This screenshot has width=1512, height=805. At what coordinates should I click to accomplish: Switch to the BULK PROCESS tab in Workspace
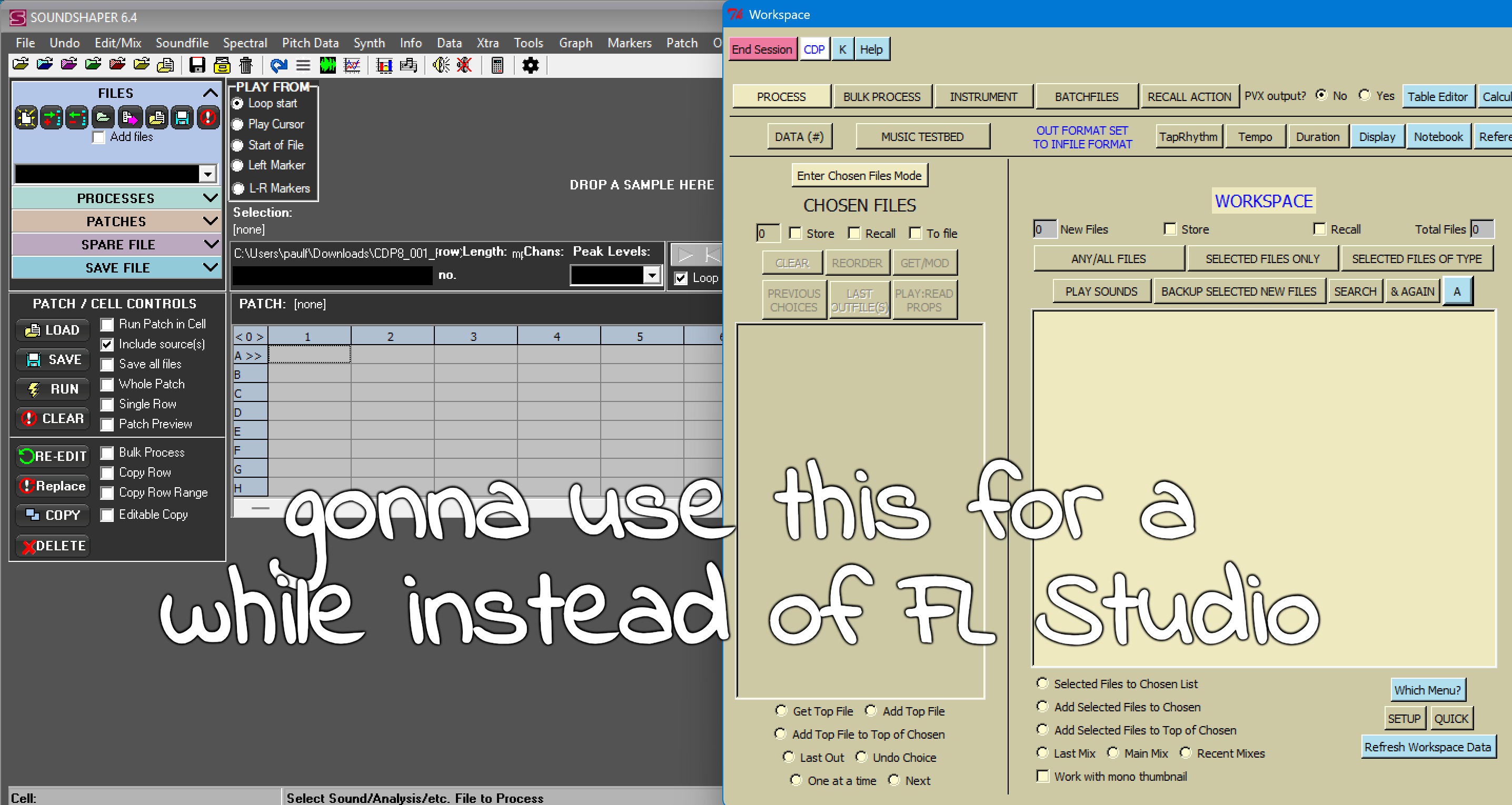[x=883, y=96]
